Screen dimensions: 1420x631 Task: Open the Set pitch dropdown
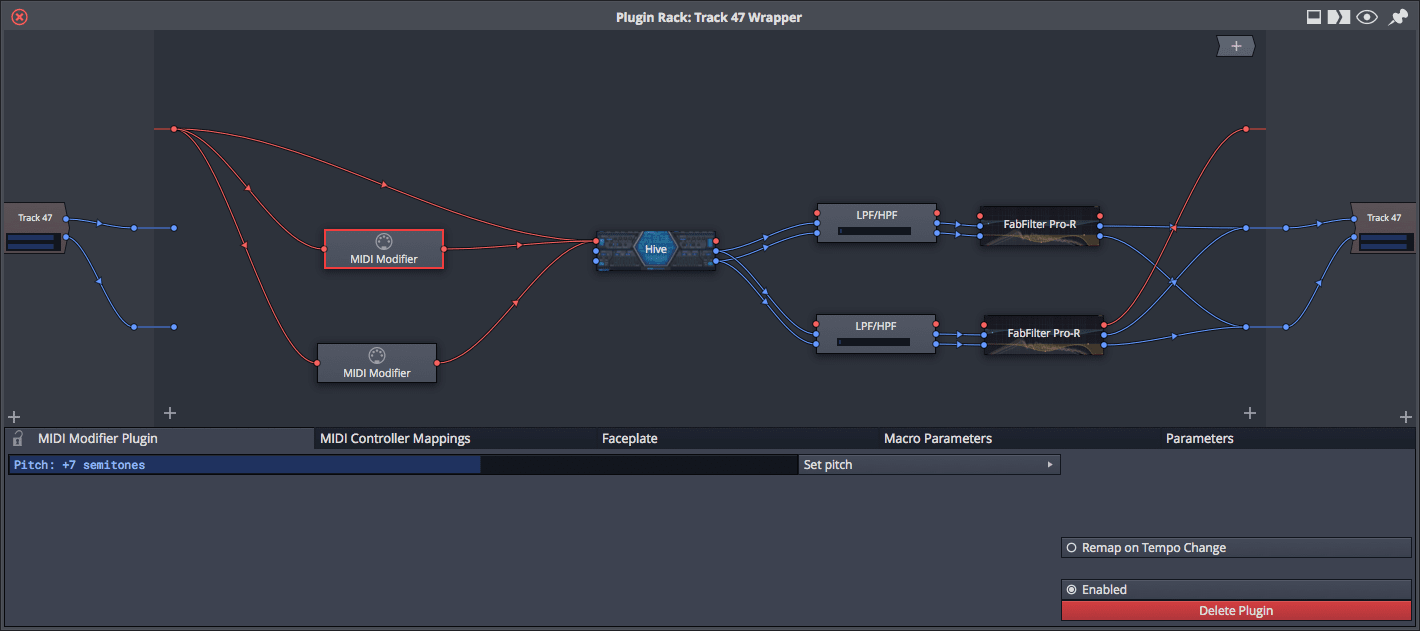(929, 465)
